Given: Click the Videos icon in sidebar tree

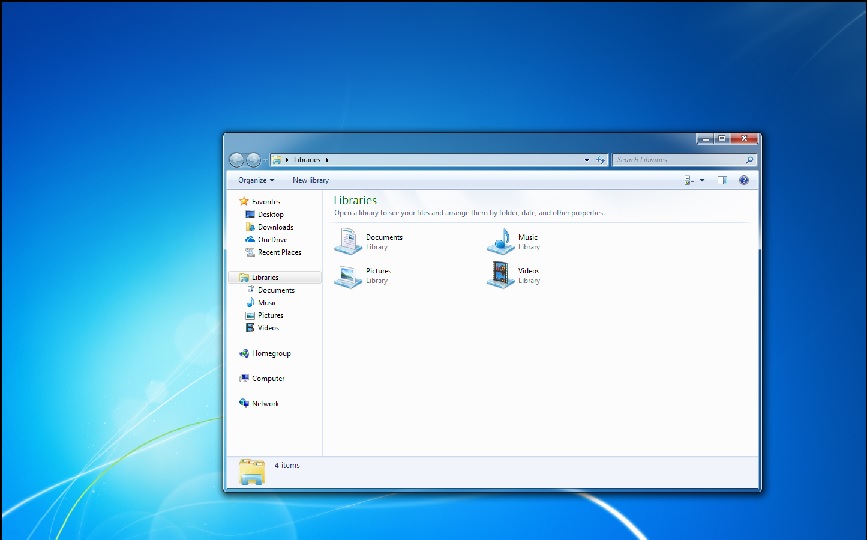Looking at the screenshot, I should (x=250, y=328).
